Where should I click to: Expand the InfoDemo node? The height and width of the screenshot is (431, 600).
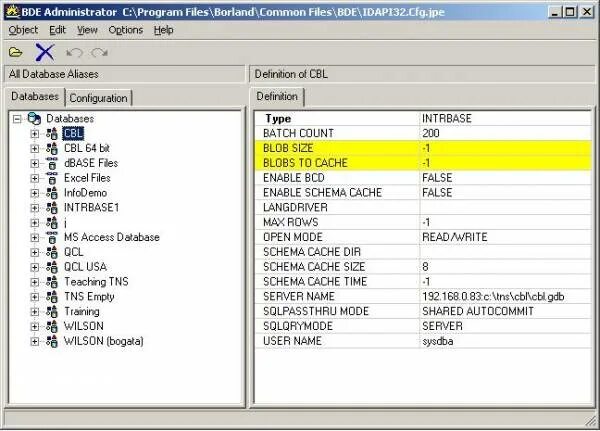(x=34, y=193)
